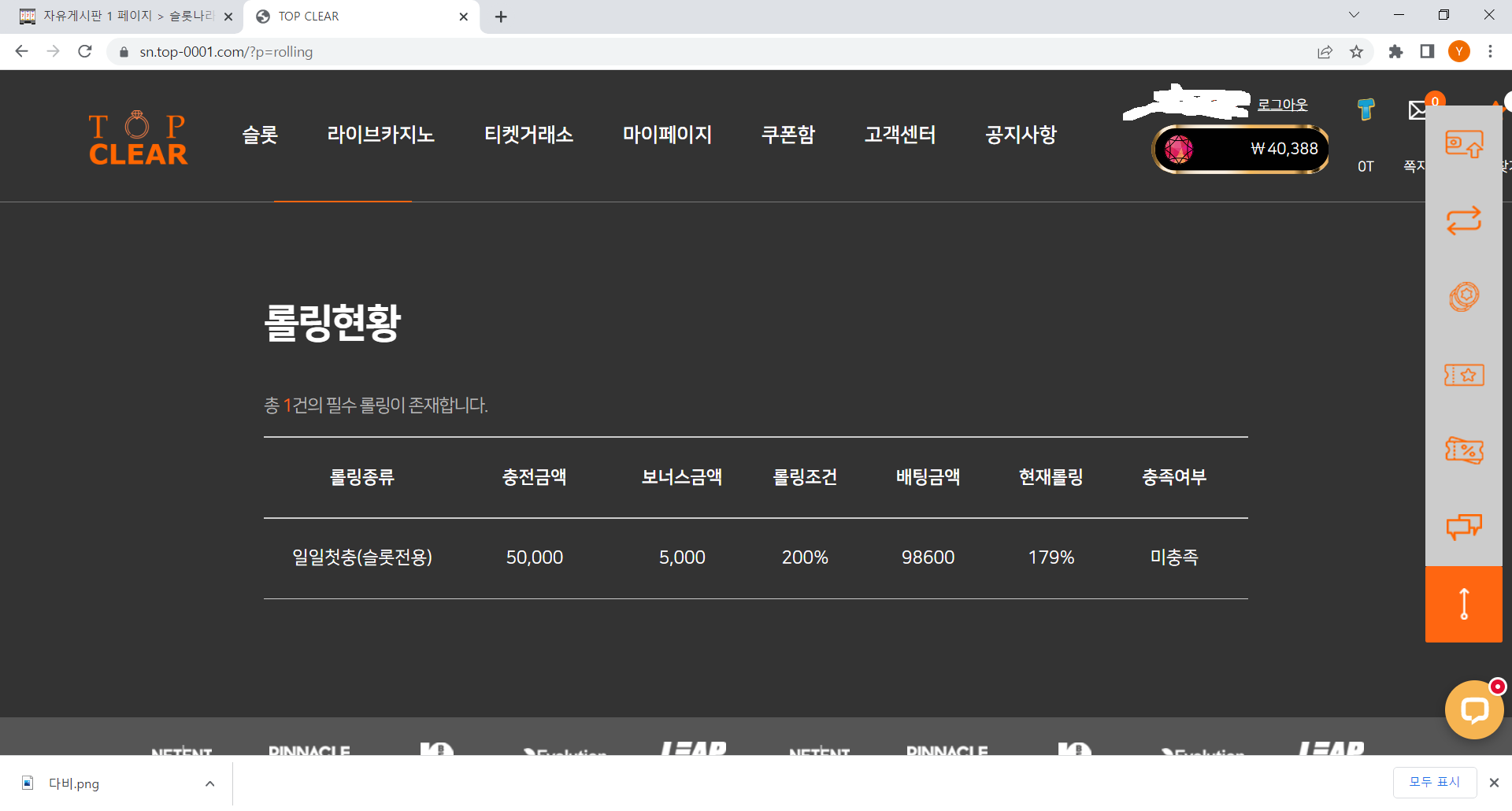Open the 슬롯 menu
The height and width of the screenshot is (811, 1512).
pyautogui.click(x=260, y=135)
